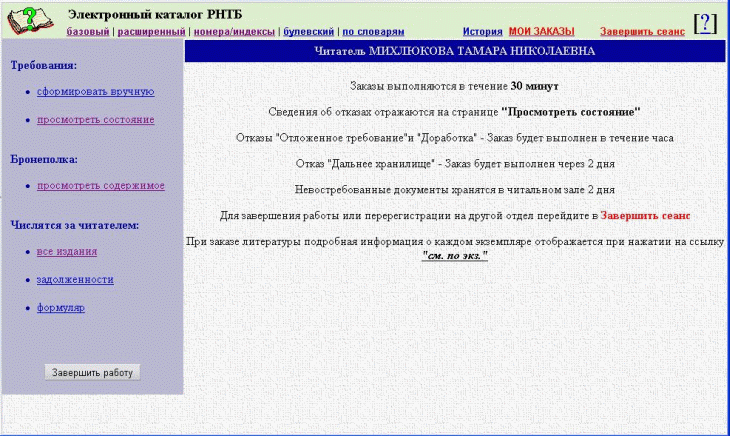Viewport: 730px width, 436px height.
Task: Open номера/индексы search link
Action: coord(233,32)
